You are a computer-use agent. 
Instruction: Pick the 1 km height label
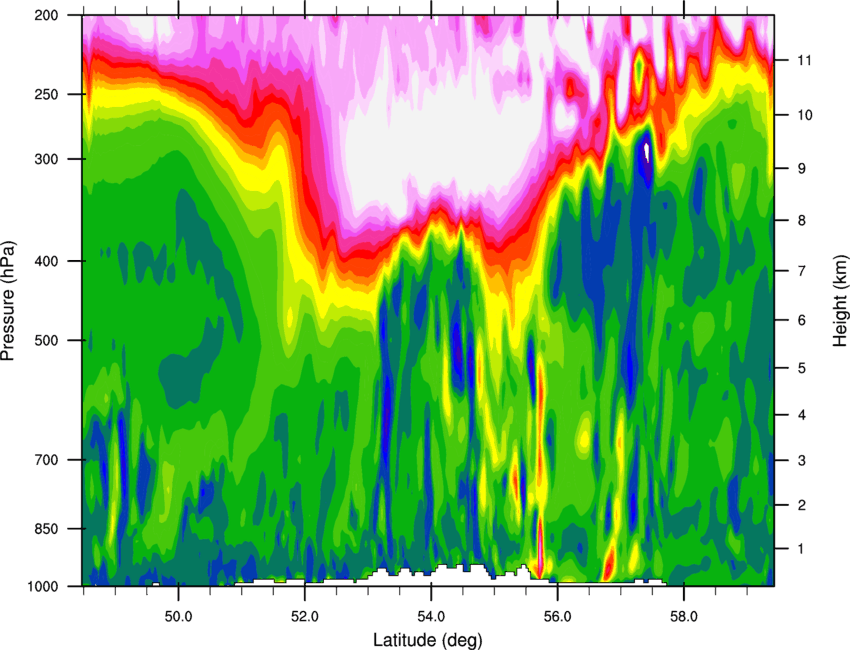pos(801,549)
